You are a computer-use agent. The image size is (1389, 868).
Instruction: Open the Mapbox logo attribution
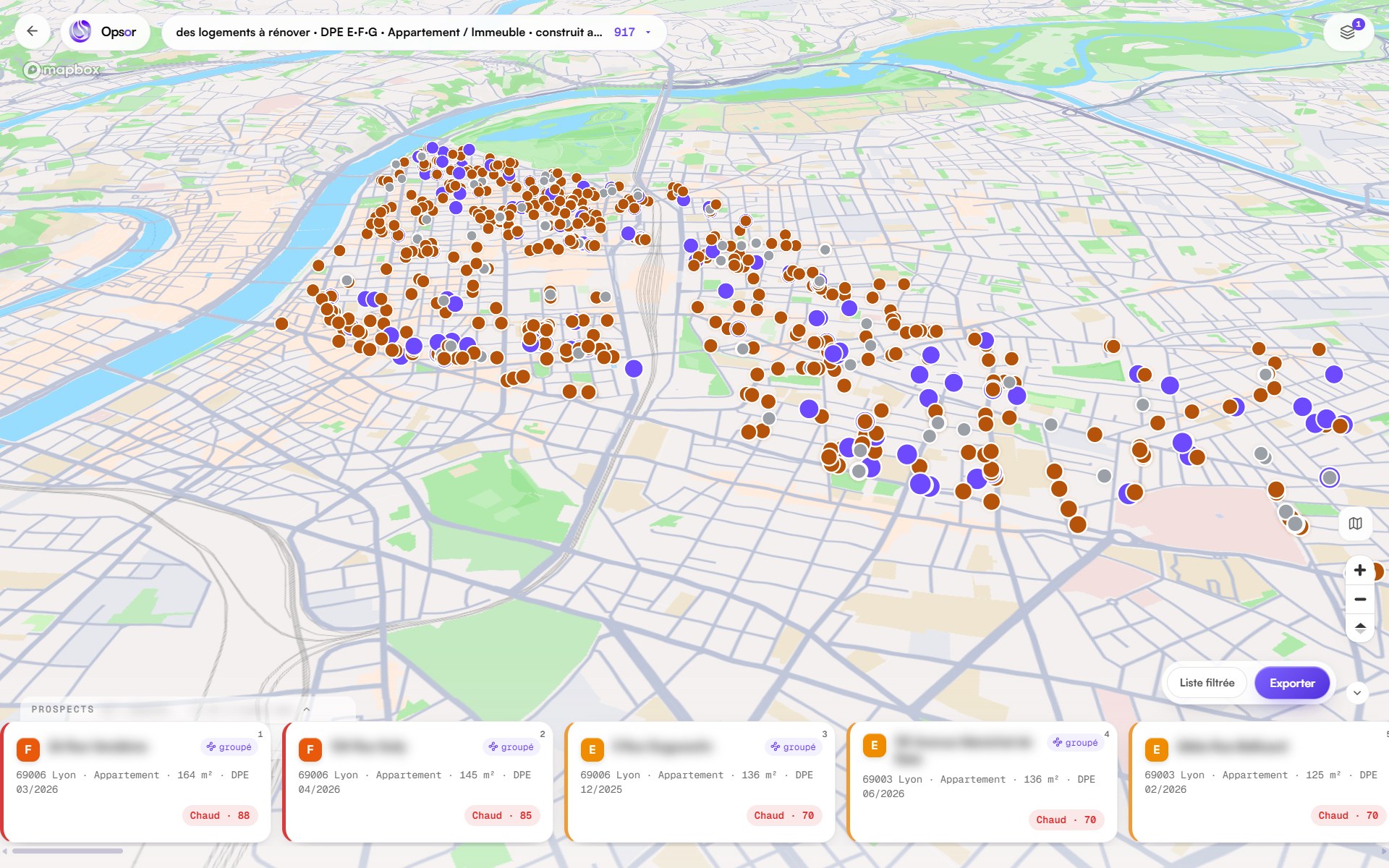click(x=61, y=70)
